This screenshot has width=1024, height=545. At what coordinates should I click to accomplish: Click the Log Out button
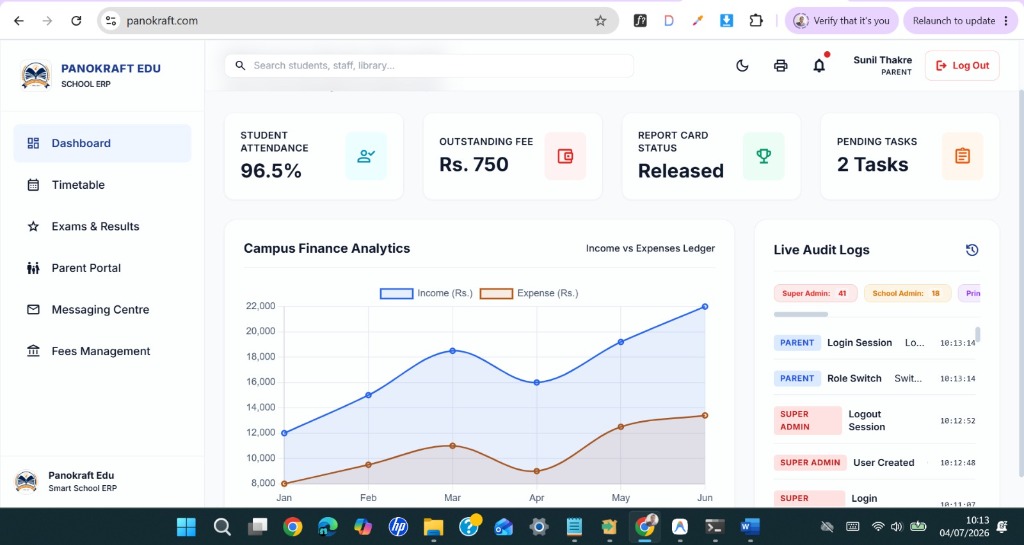click(x=962, y=65)
